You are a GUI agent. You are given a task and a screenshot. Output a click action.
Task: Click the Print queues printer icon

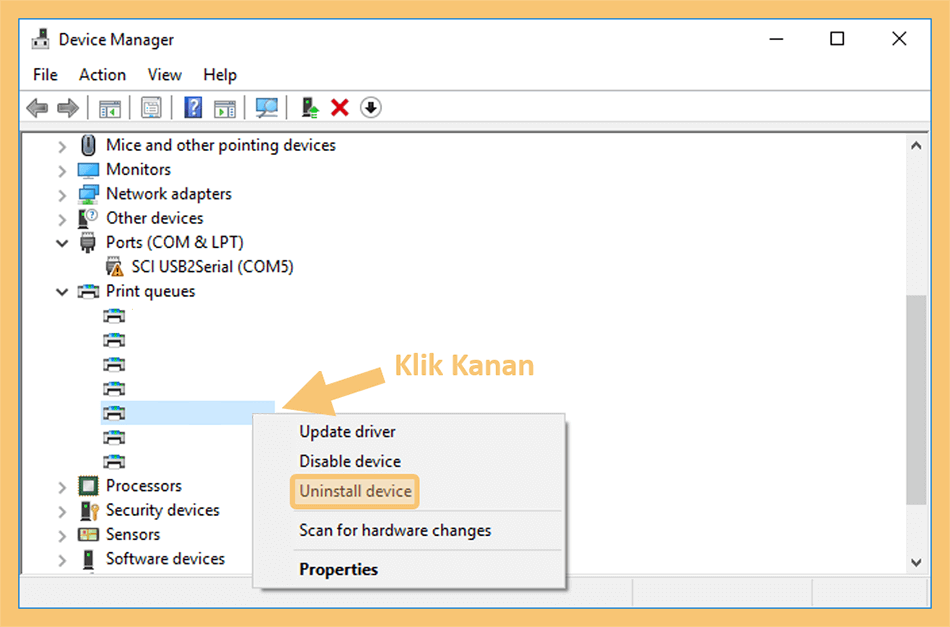pos(88,291)
